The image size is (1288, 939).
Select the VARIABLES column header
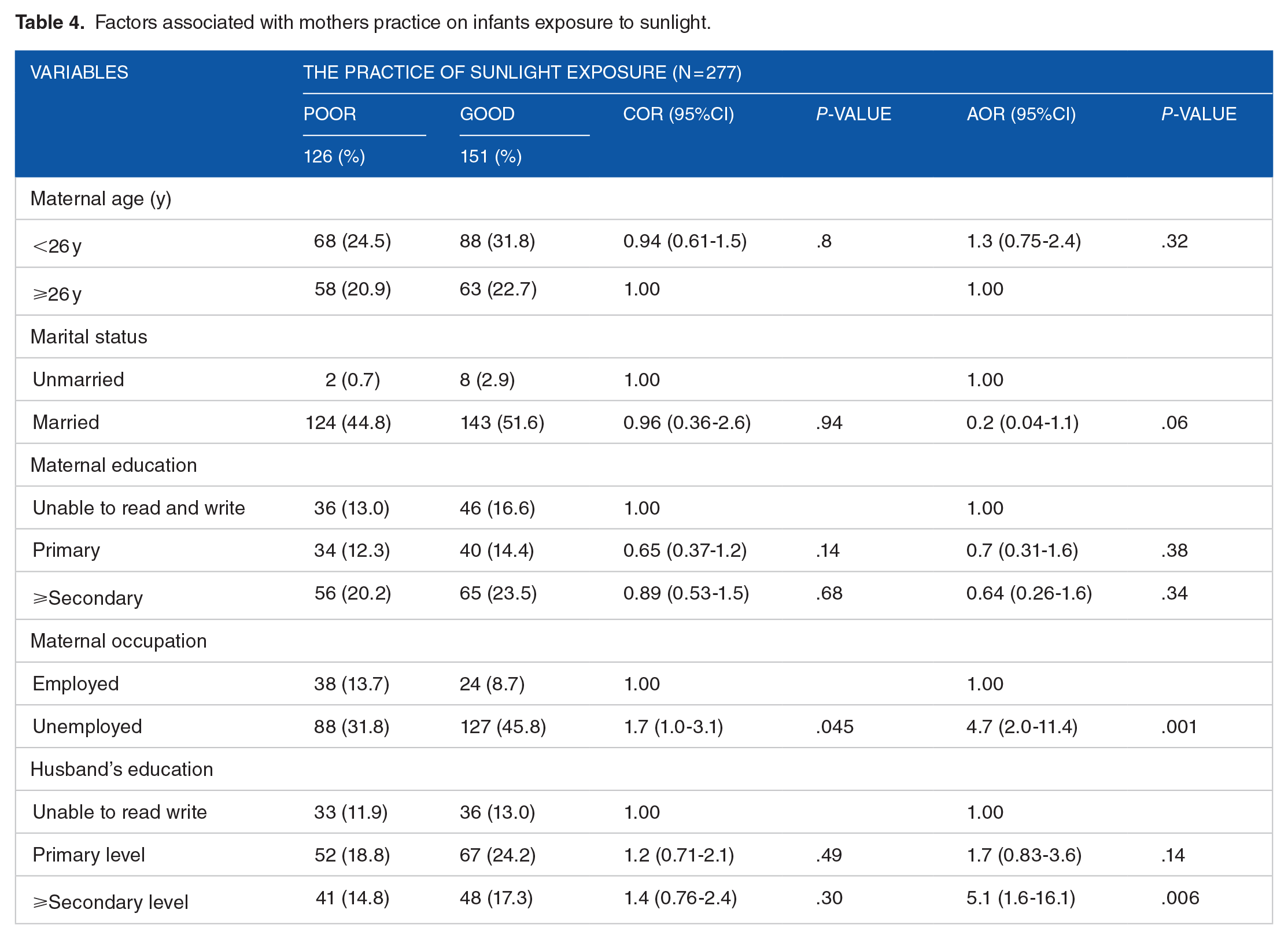point(79,72)
